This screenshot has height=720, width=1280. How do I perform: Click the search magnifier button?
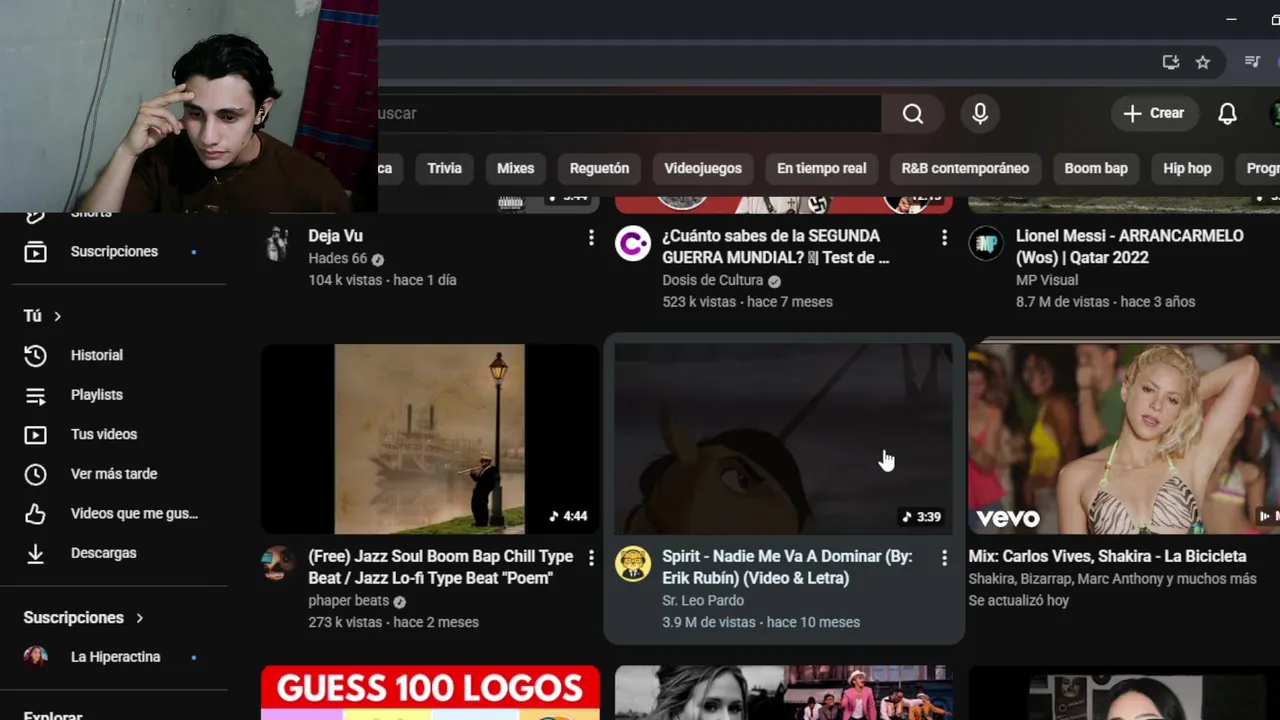tap(913, 114)
